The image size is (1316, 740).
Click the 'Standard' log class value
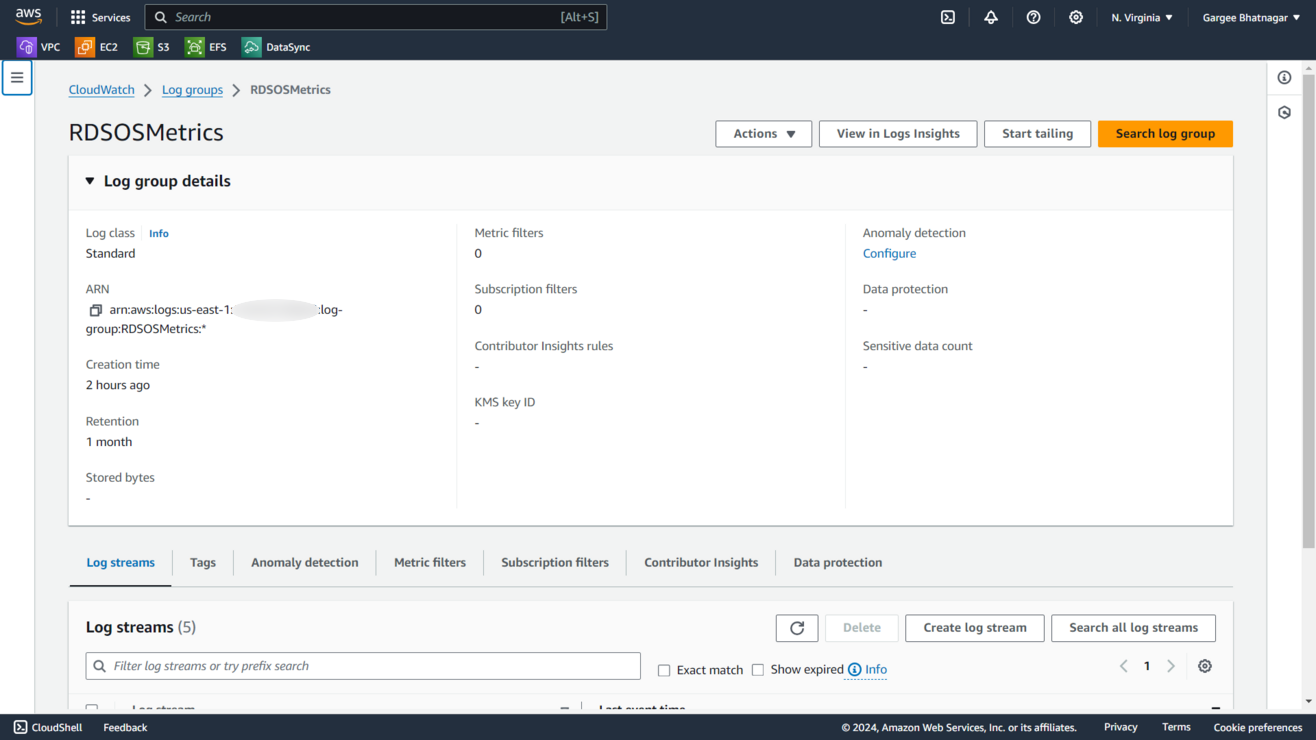click(x=111, y=254)
